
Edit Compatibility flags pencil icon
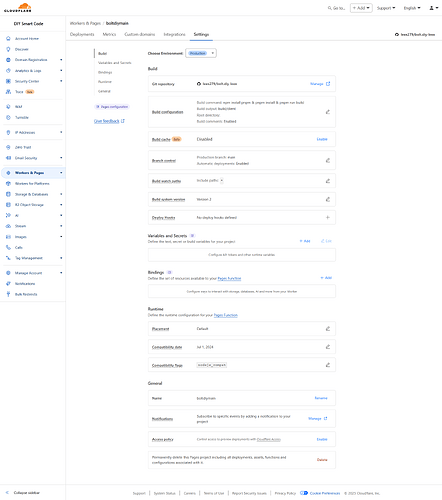point(328,365)
